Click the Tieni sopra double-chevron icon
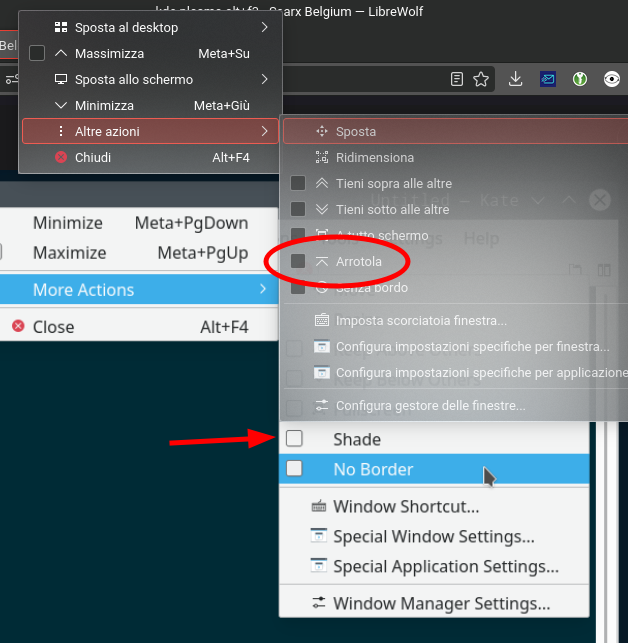The width and height of the screenshot is (628, 643). (x=322, y=183)
